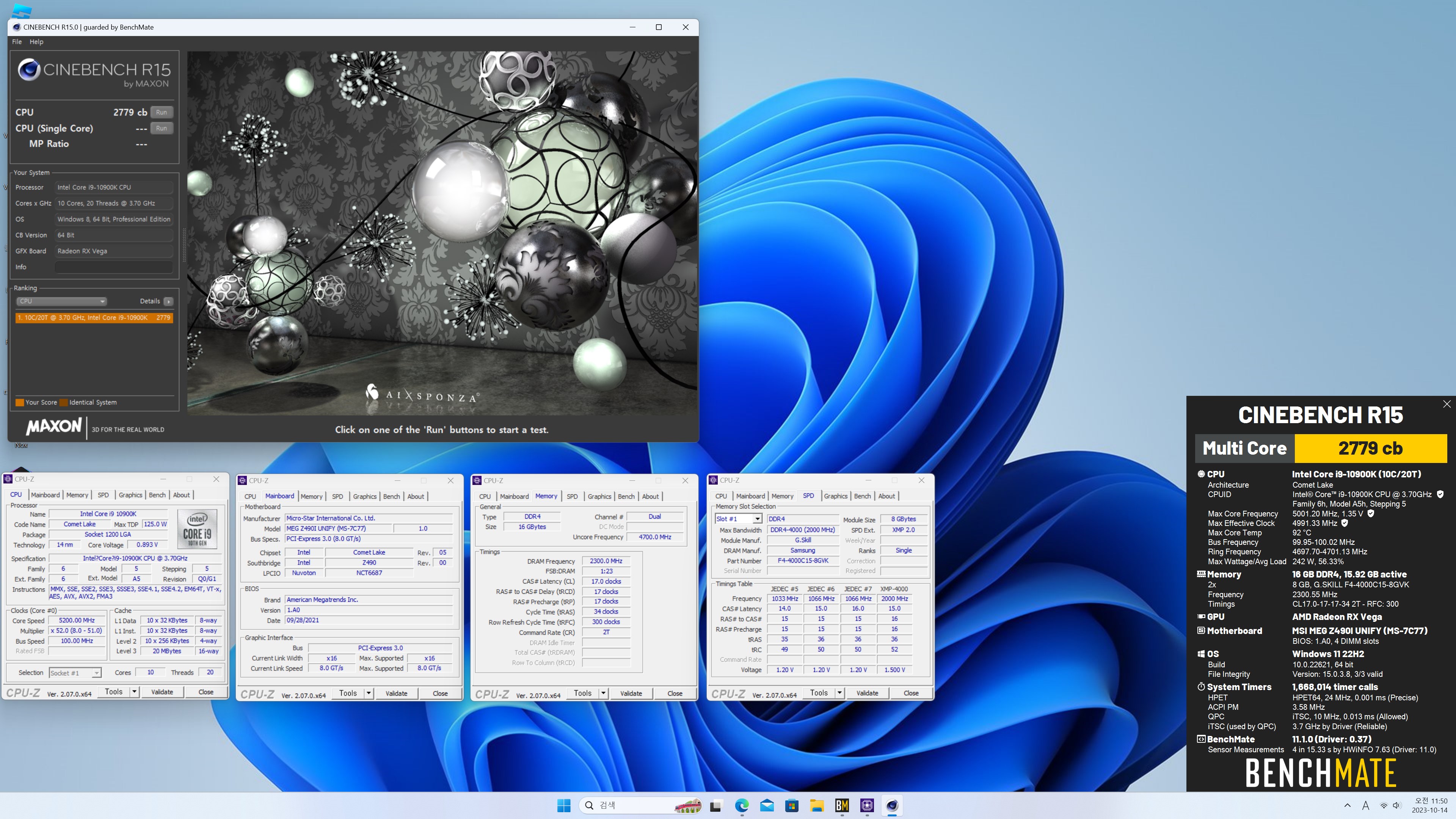
Task: Switch to BenchMate via taskbar icon
Action: click(842, 805)
